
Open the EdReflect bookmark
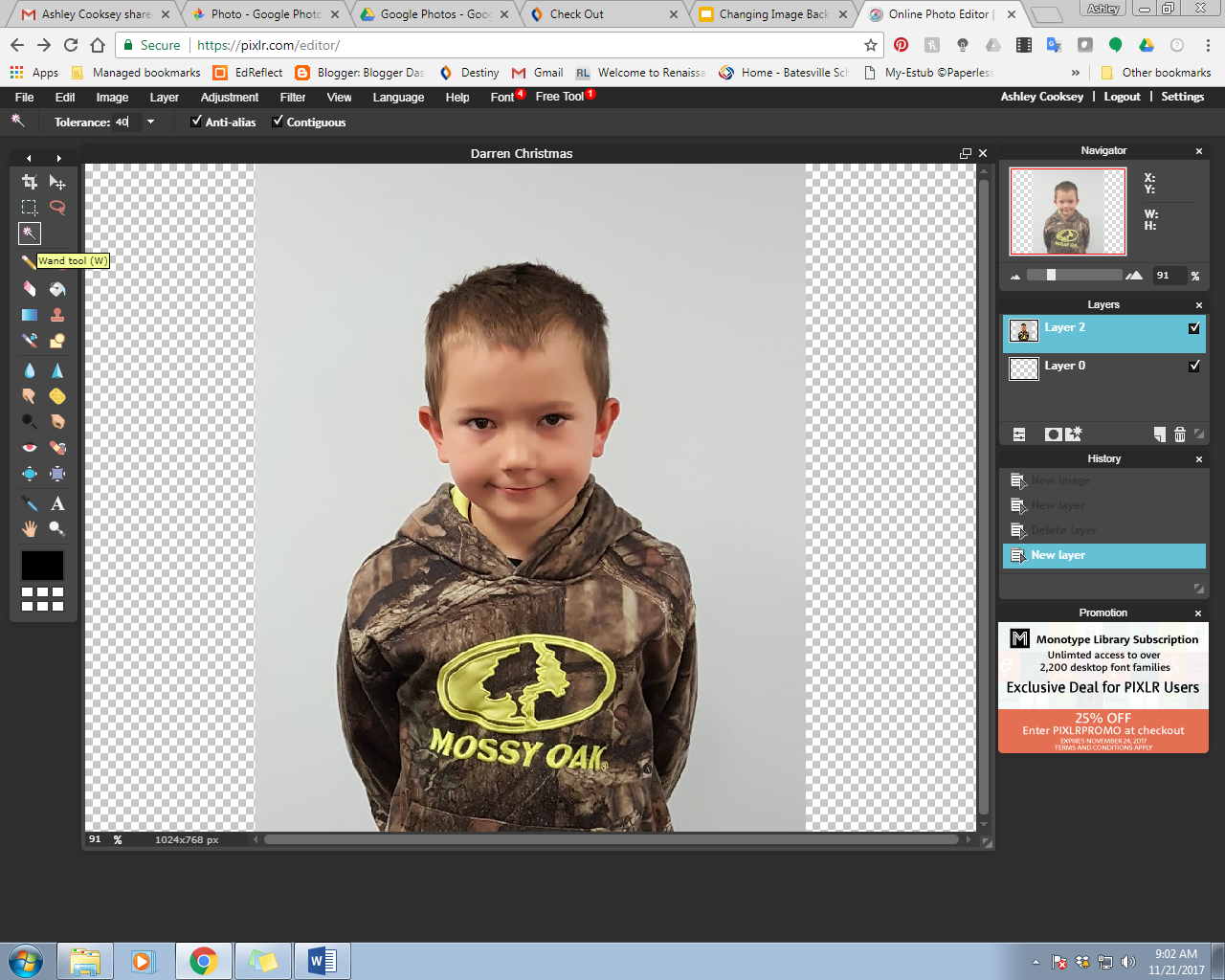pos(248,73)
